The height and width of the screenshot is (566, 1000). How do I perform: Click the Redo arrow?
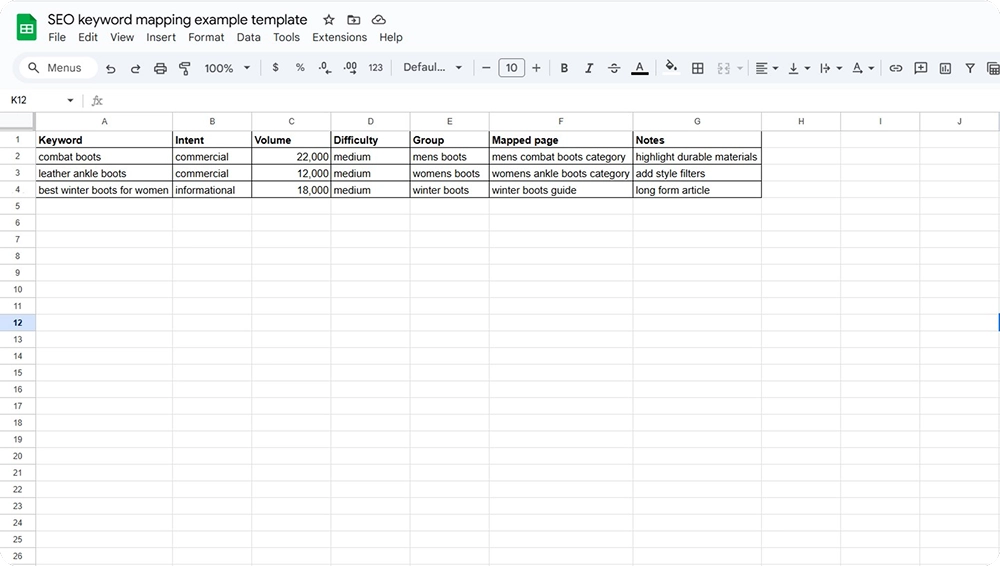pyautogui.click(x=135, y=68)
